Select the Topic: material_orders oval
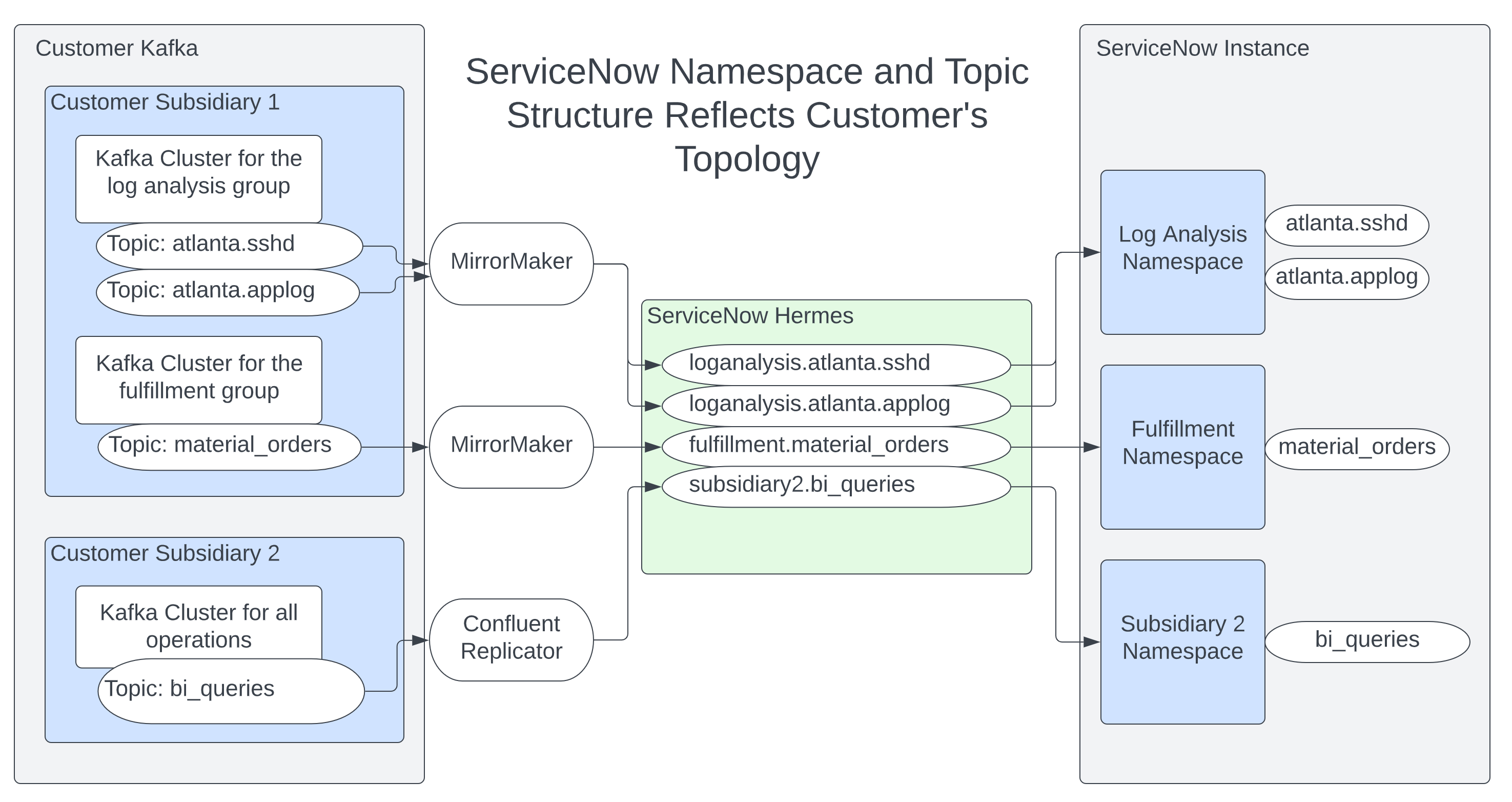This screenshot has height=802, width=1512. (230, 447)
